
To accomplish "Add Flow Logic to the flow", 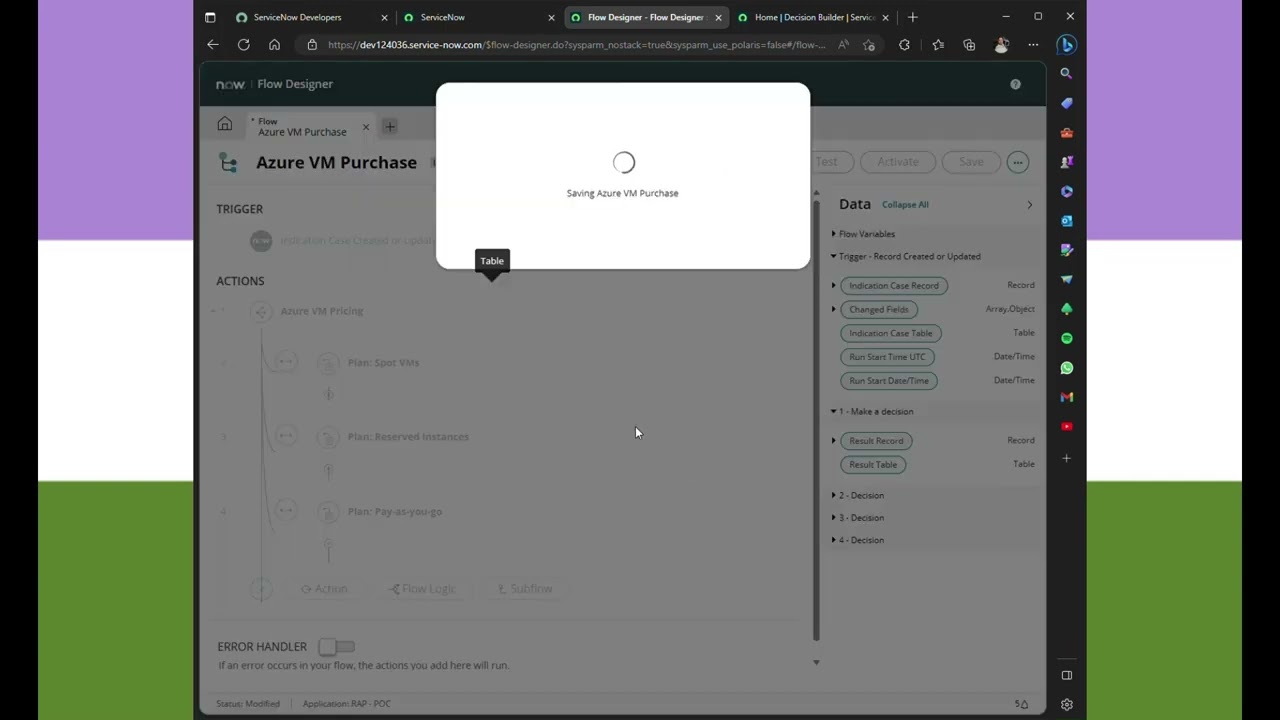I will click(x=421, y=589).
